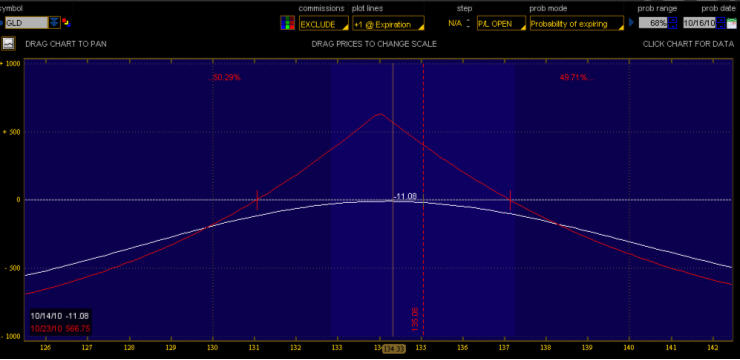740x360 pixels.
Task: Click the +500 label on the P/L axis
Action: pos(12,132)
